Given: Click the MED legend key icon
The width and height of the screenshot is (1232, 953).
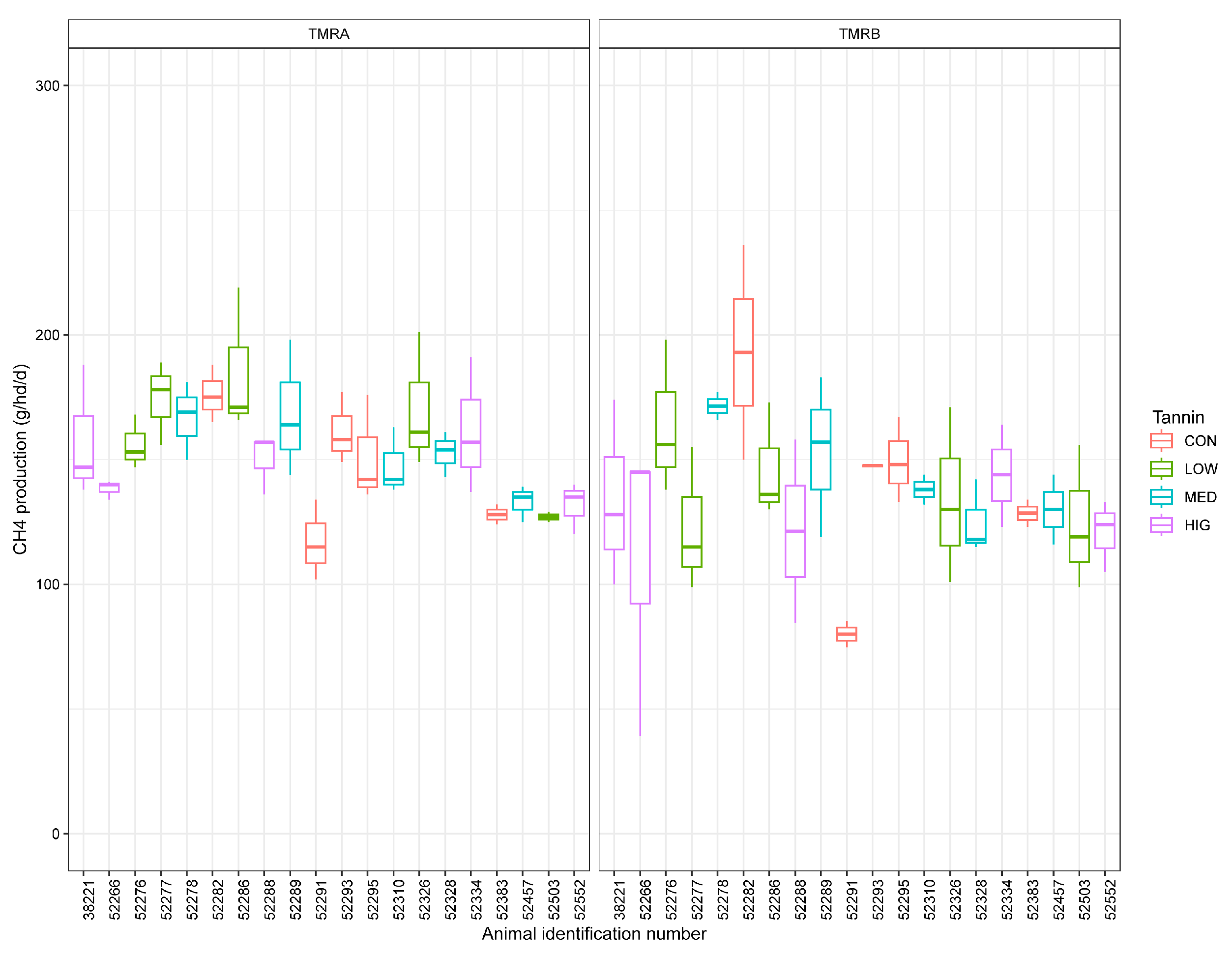Looking at the screenshot, I should tap(1161, 497).
